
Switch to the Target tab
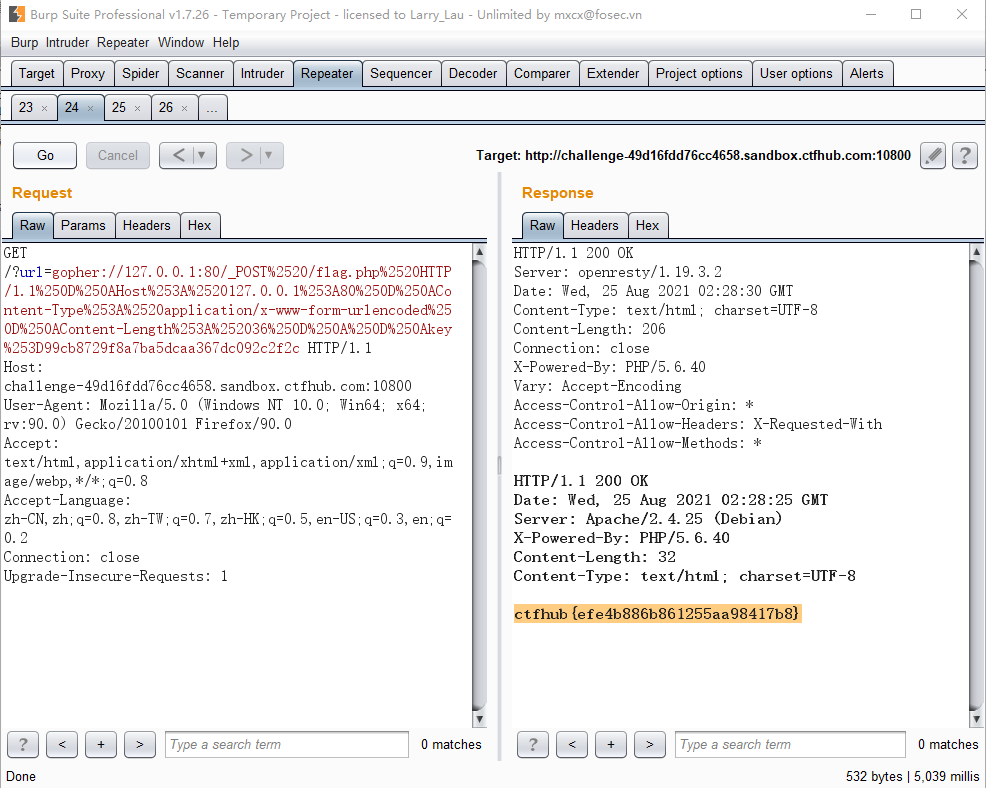pyautogui.click(x=37, y=74)
